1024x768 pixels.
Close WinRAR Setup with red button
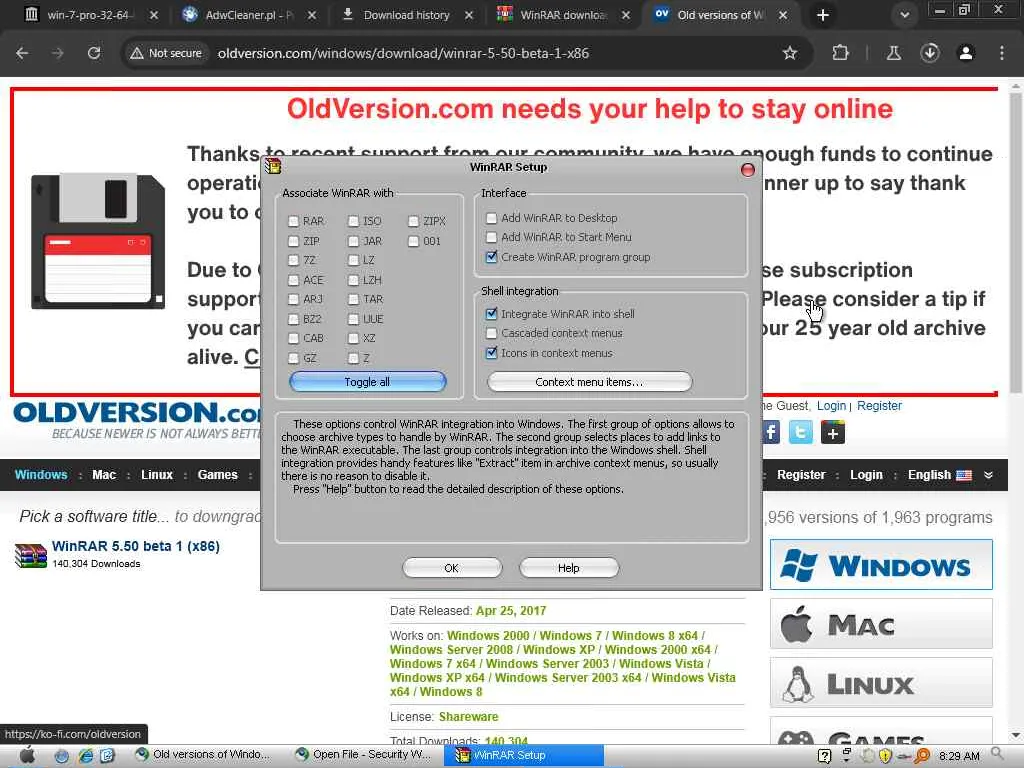748,170
